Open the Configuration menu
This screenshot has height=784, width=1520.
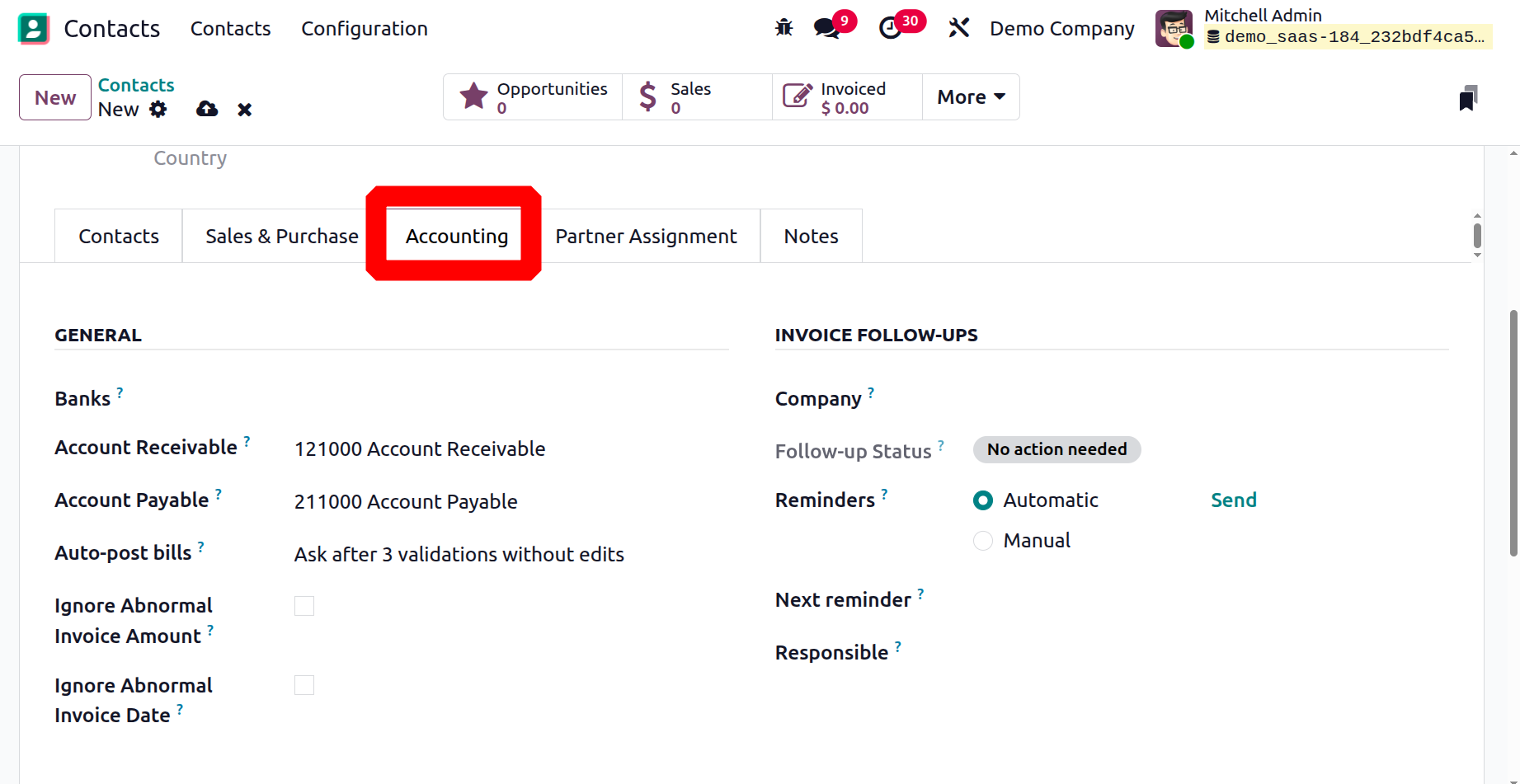pos(364,29)
